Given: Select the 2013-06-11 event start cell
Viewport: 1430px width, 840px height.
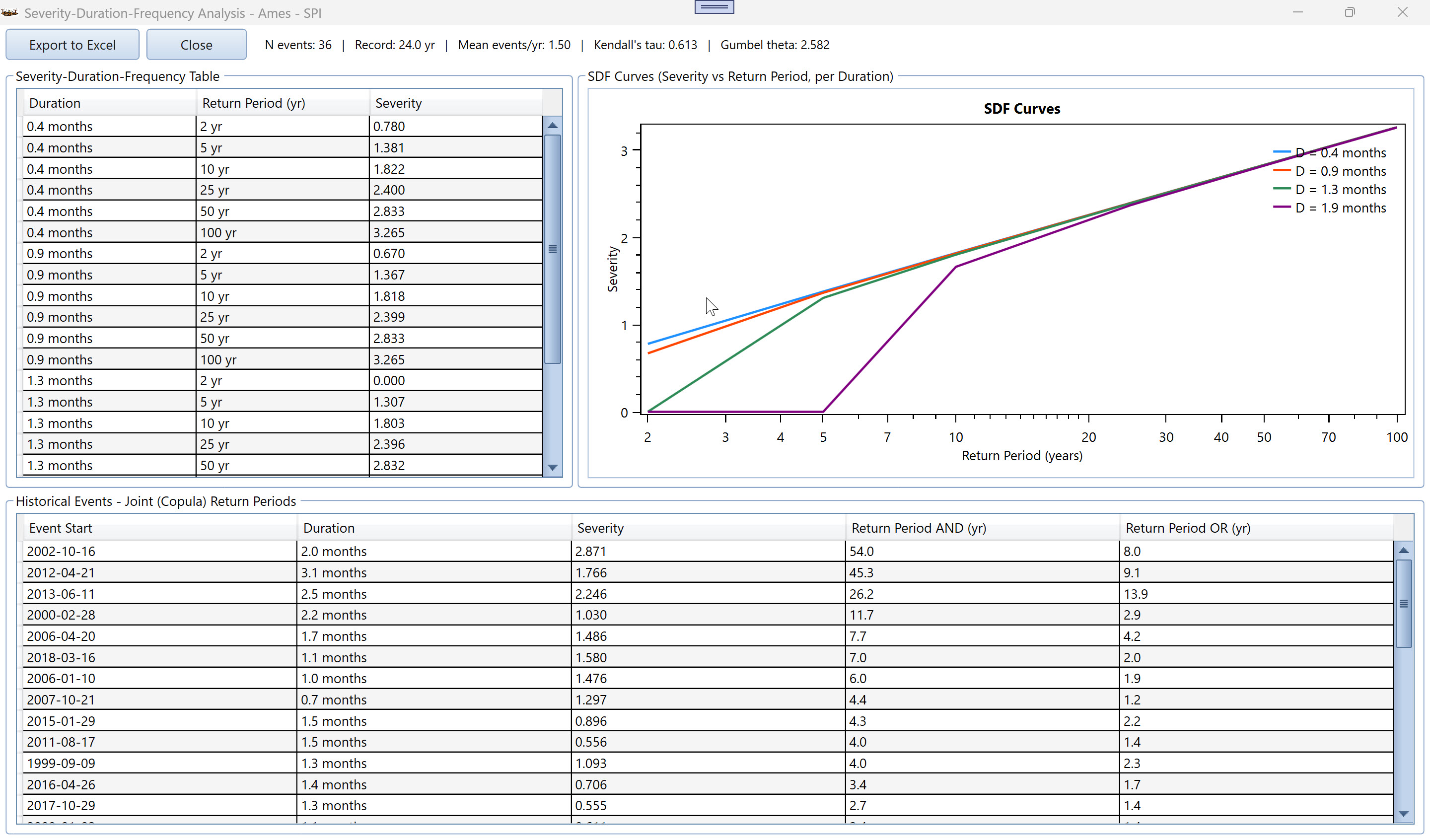Looking at the screenshot, I should click(160, 594).
